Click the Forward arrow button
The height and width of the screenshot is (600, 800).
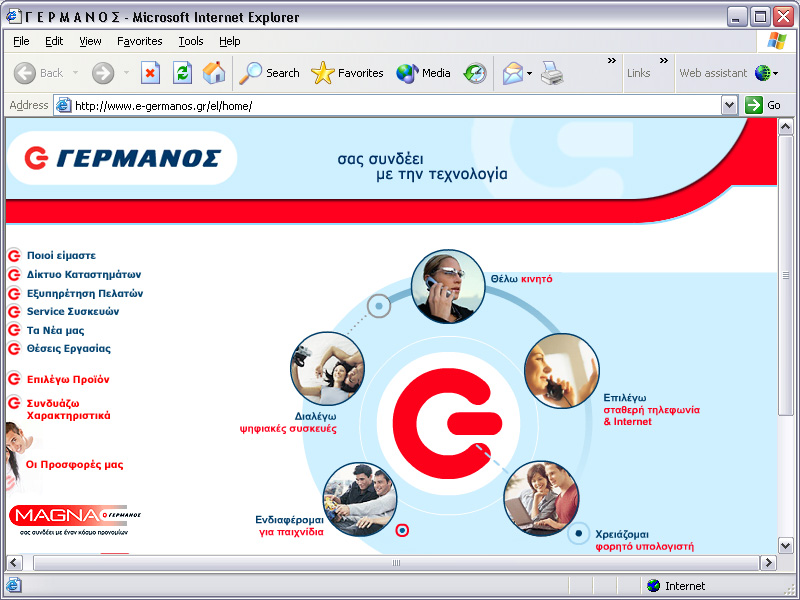point(103,73)
